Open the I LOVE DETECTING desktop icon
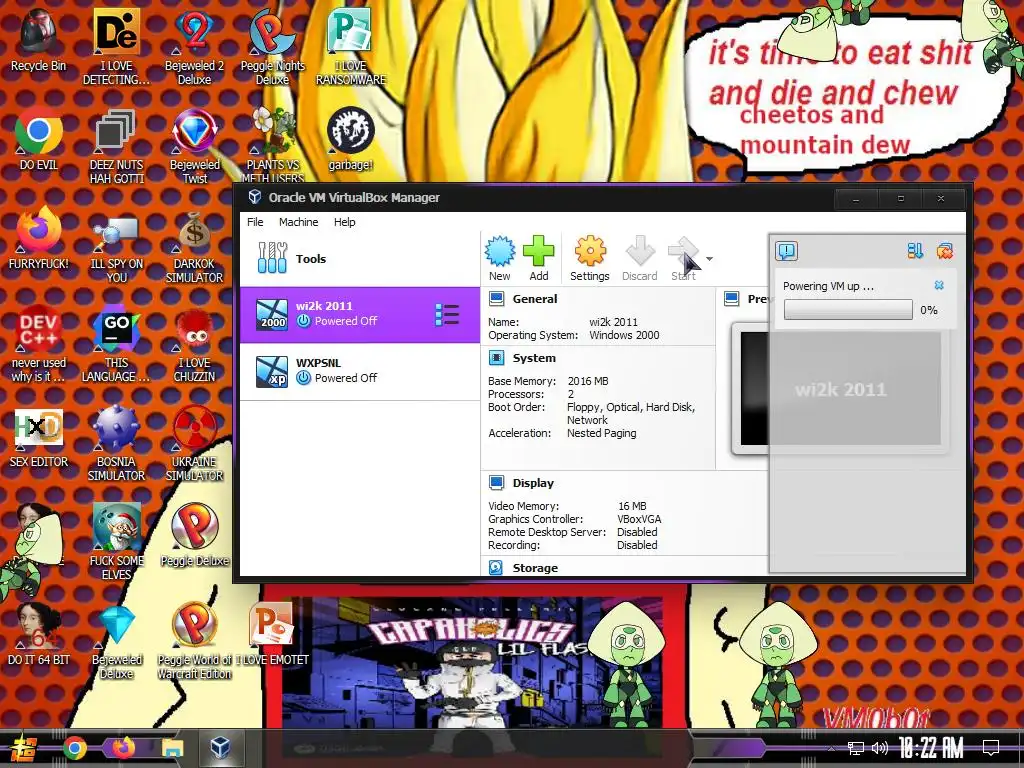Screen dimensions: 1024x768 [116, 46]
